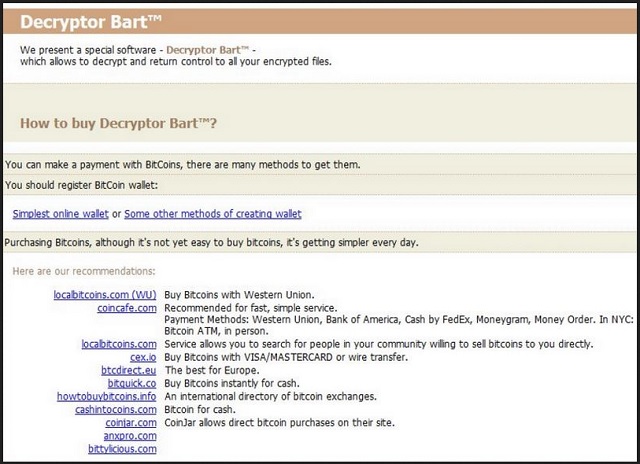Screen dimensions: 640x464
Task: Visit the bitquick.co link
Action: 132,383
